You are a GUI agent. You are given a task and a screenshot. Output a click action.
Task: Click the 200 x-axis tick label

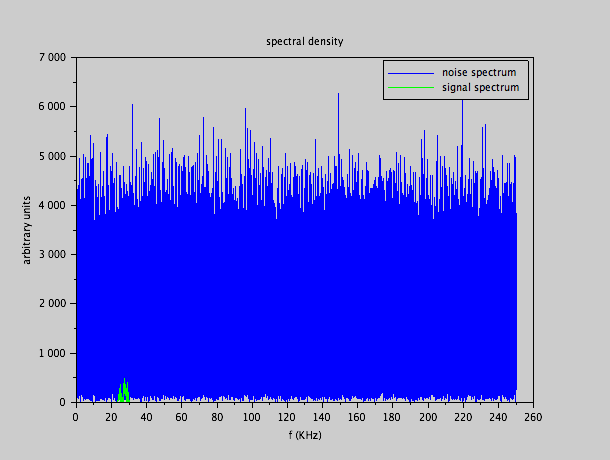click(427, 417)
